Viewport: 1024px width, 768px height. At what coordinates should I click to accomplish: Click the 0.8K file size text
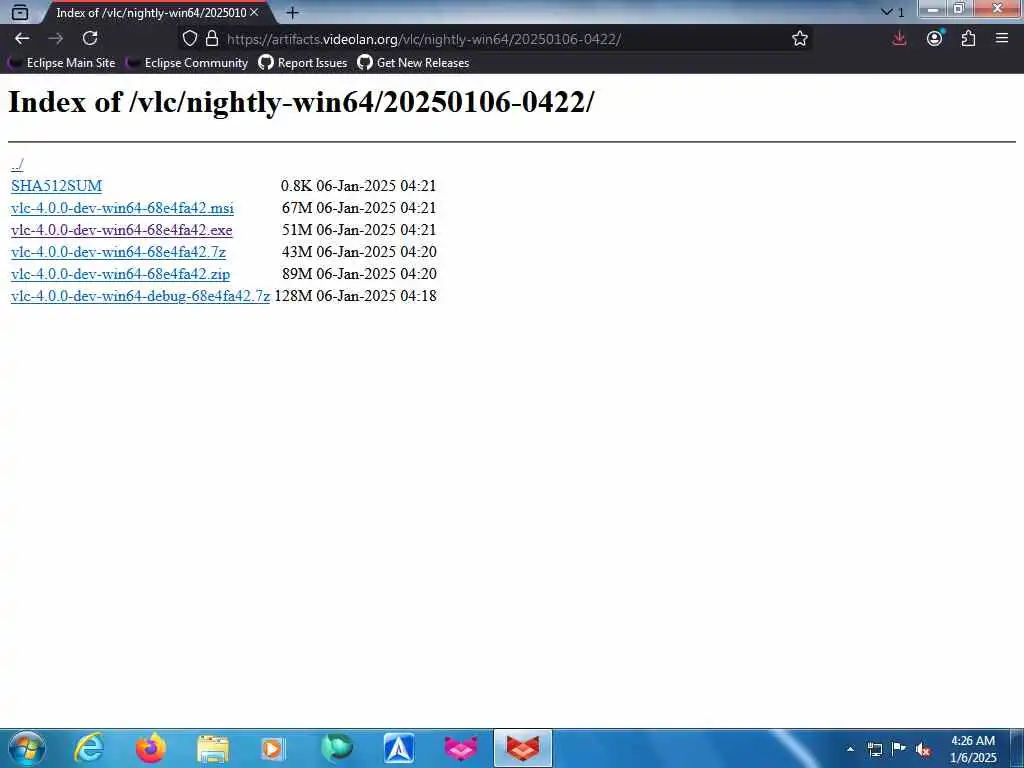(x=296, y=186)
